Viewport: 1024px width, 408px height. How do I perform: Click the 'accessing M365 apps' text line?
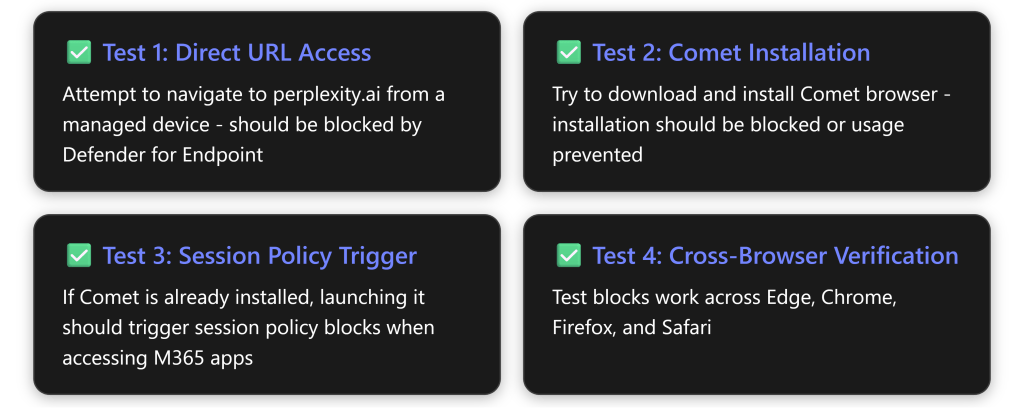coord(158,358)
